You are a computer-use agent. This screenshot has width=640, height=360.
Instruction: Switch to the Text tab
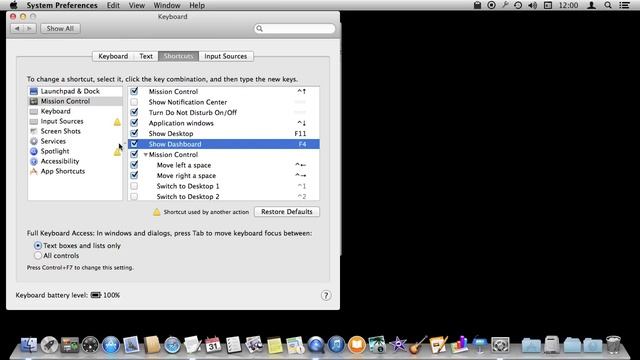tap(146, 56)
